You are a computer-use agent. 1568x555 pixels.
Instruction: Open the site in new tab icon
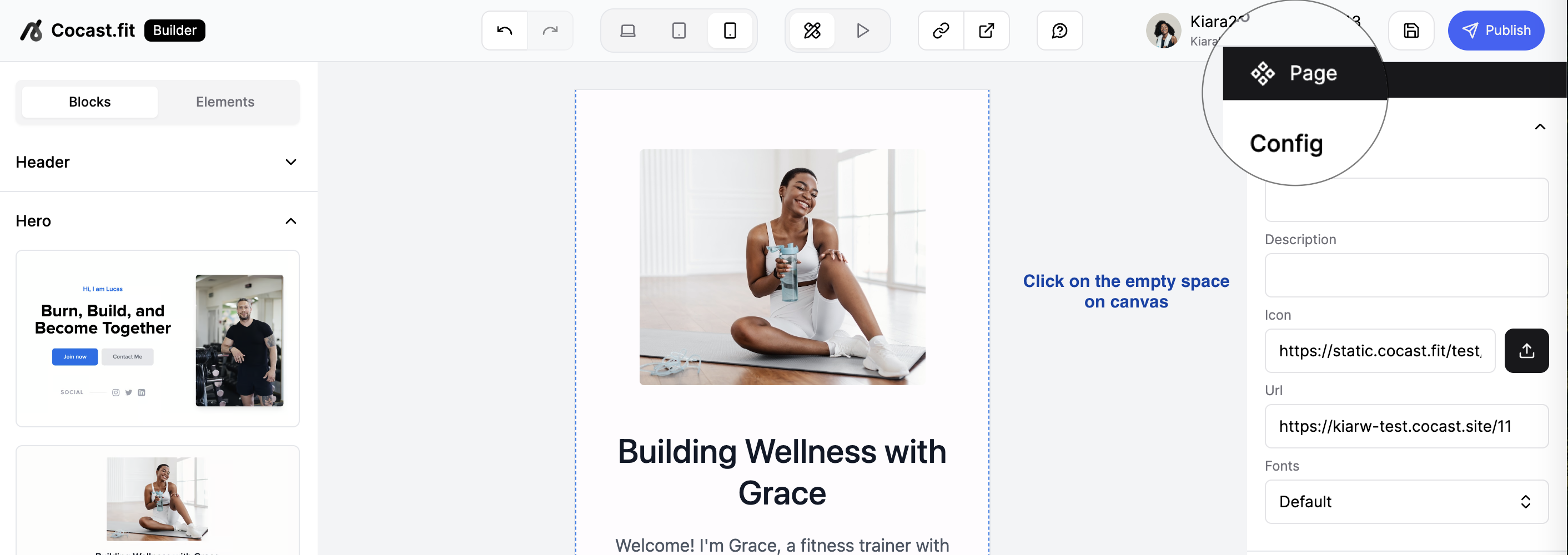click(986, 31)
